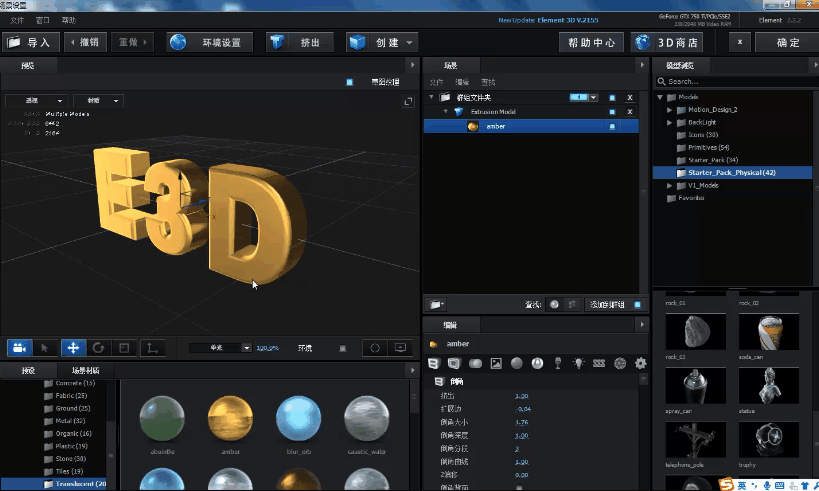Toggle checkbox on amber material row

612,126
